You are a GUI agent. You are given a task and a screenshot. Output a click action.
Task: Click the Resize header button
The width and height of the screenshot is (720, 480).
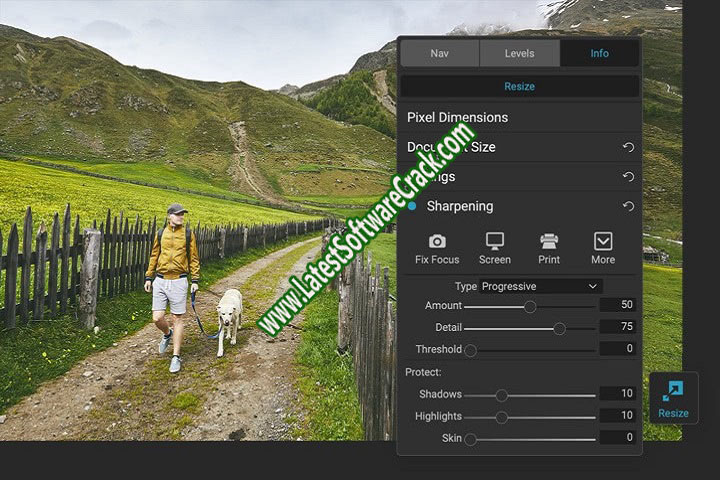(x=519, y=86)
